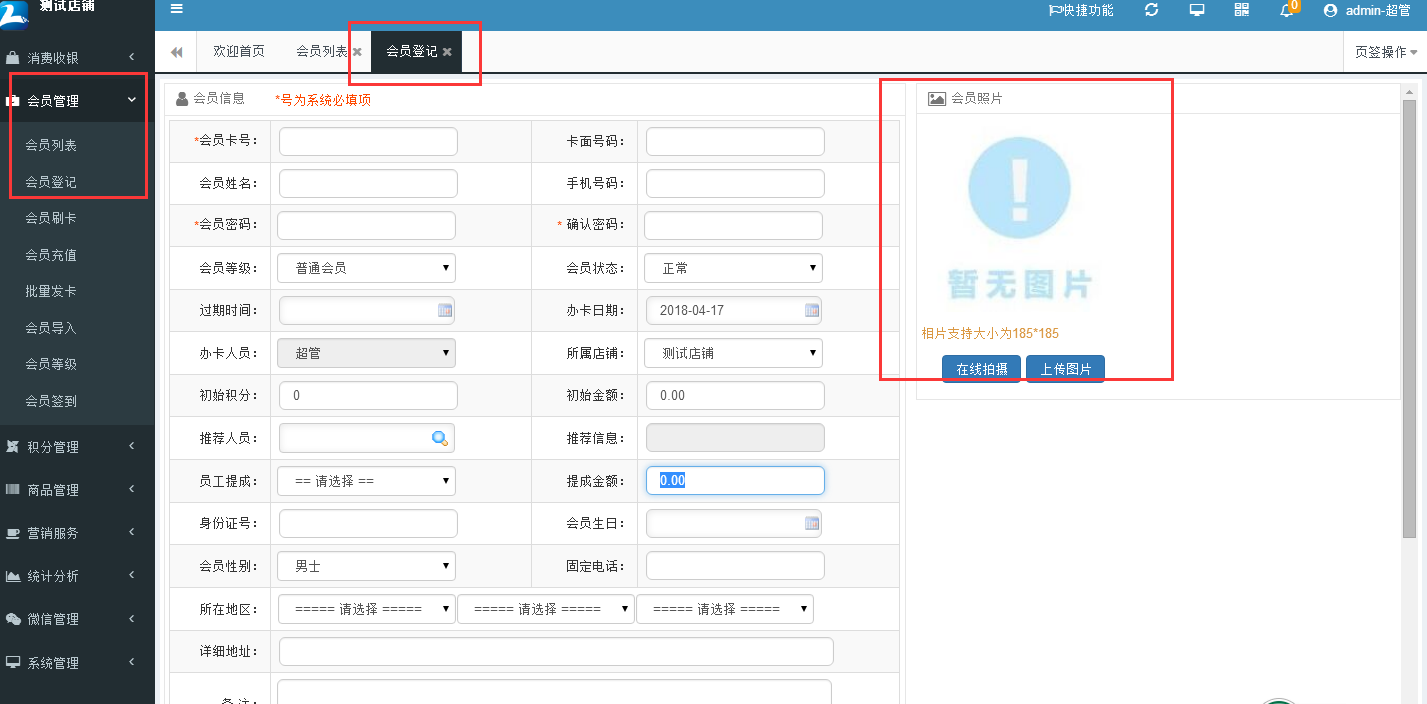Expand the 员工提成 selection dropdown
Screen dimensions: 1427x704
click(366, 480)
